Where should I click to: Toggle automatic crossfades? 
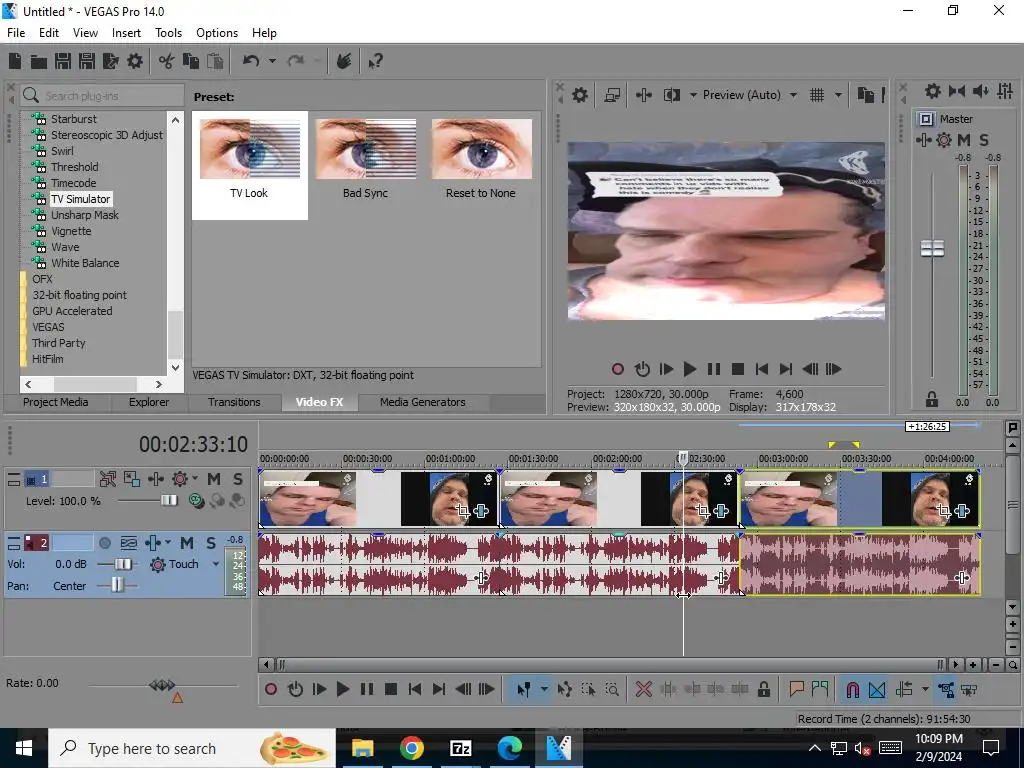tap(877, 689)
